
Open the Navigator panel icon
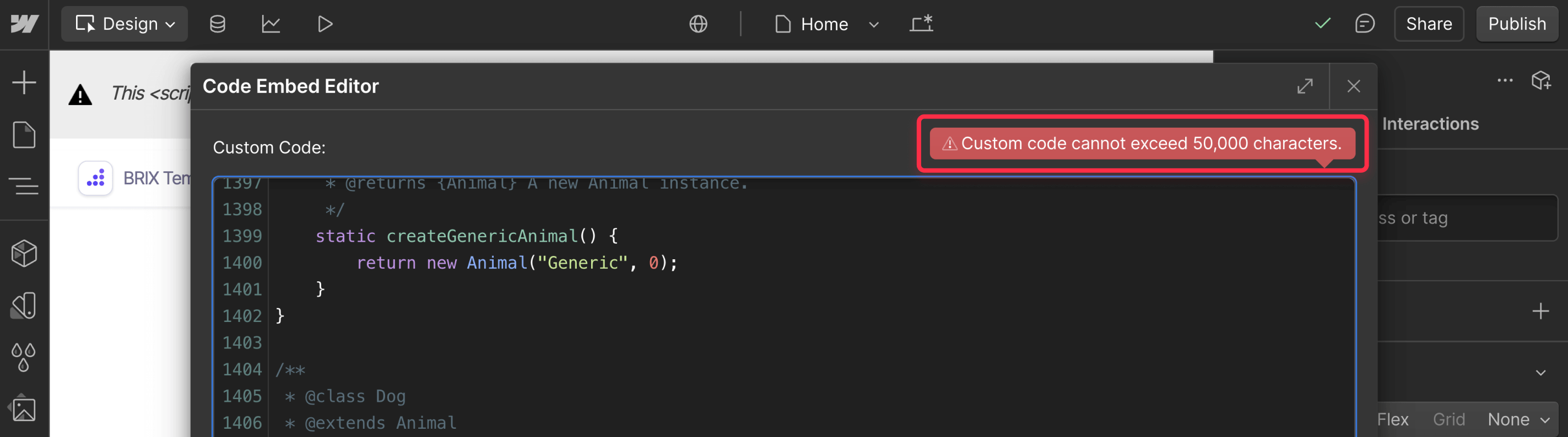tap(24, 186)
